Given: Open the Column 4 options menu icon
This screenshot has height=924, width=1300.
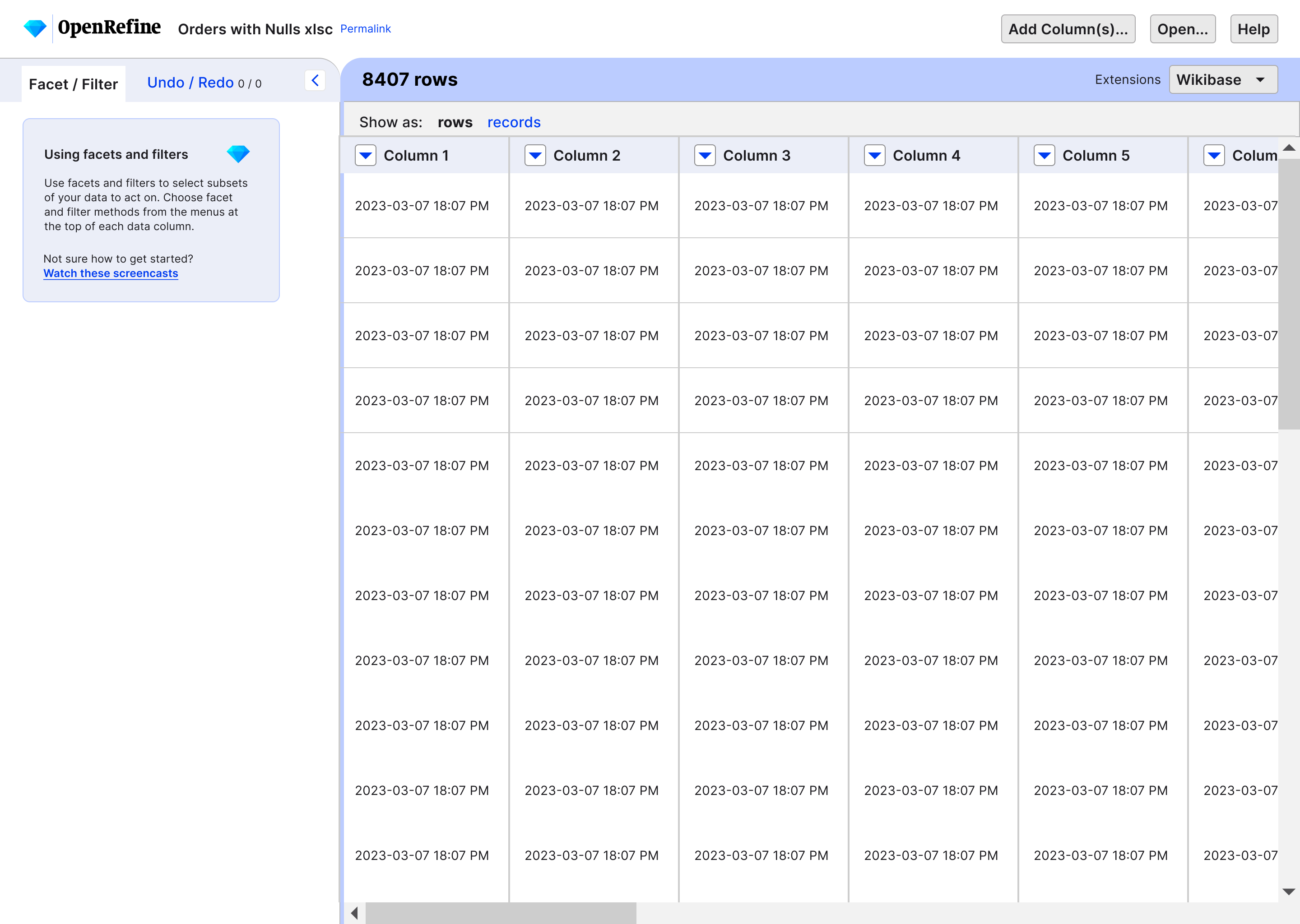Looking at the screenshot, I should coord(875,155).
